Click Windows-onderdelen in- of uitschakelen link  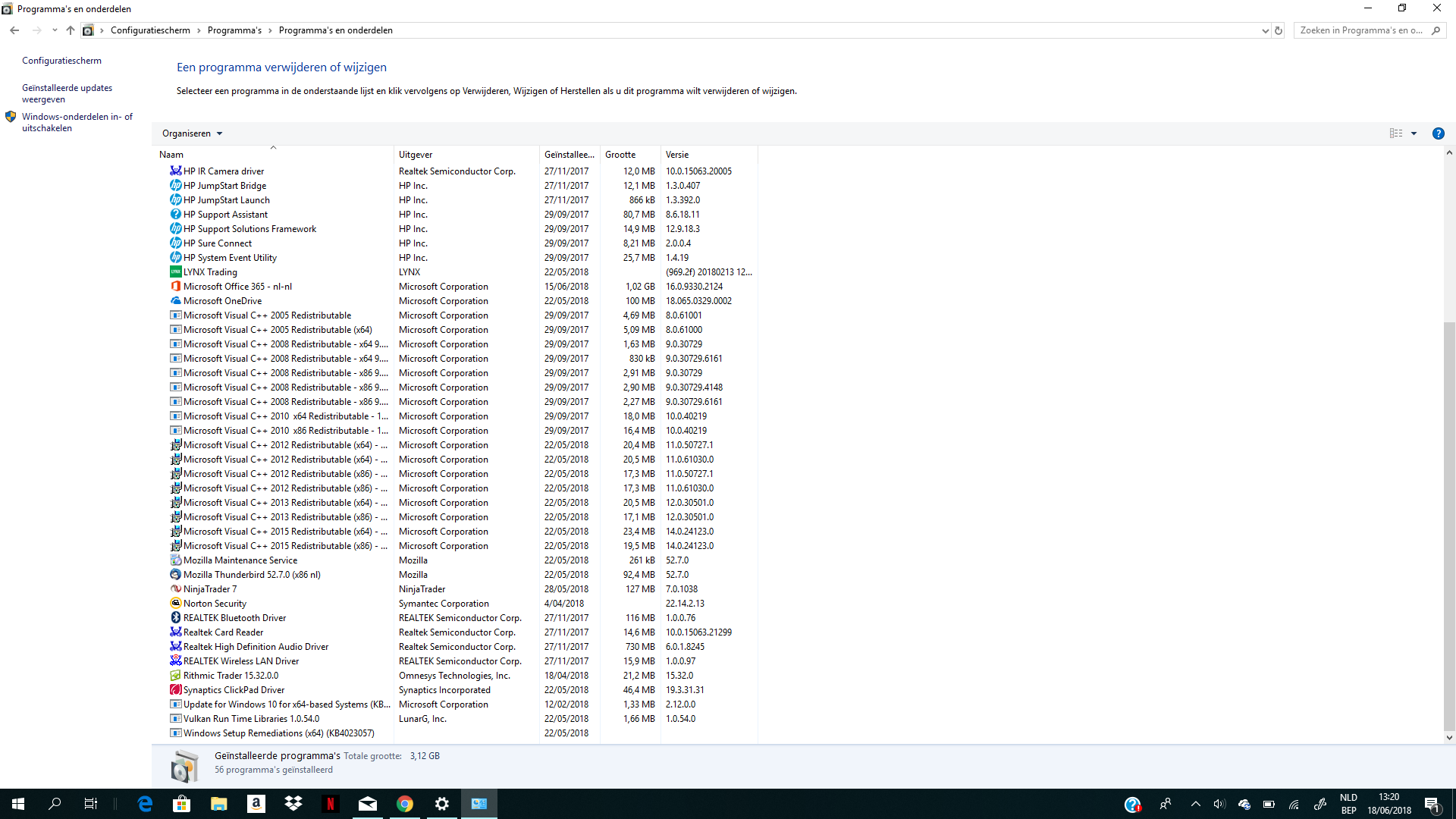[77, 122]
